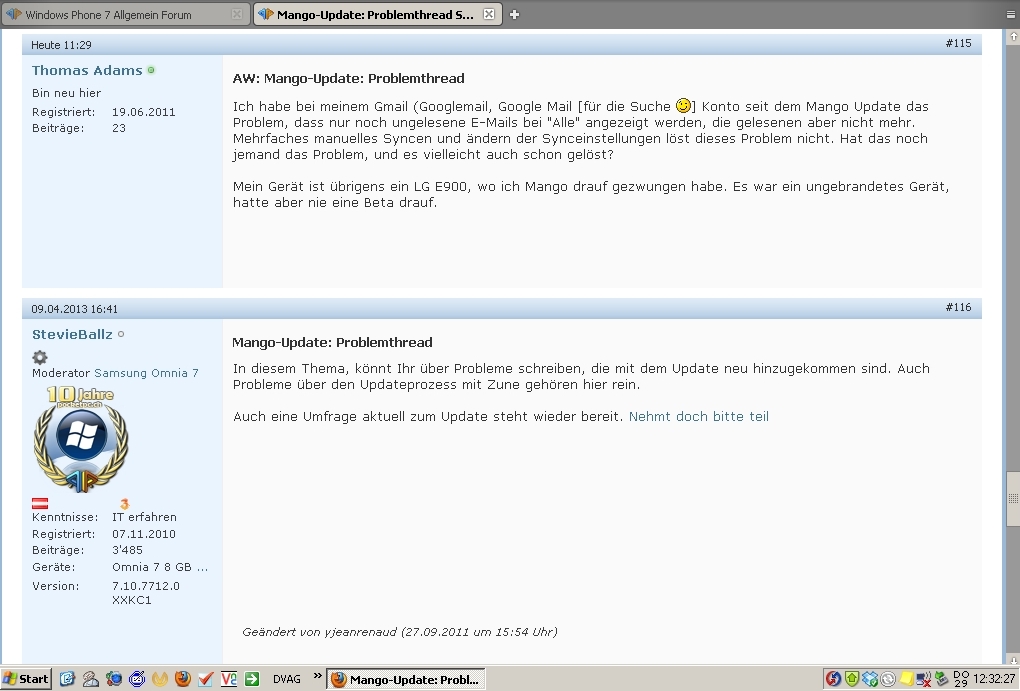Screen dimensions: 1020x691
Task: Click the safely remove hardware tray icon
Action: tap(941, 679)
